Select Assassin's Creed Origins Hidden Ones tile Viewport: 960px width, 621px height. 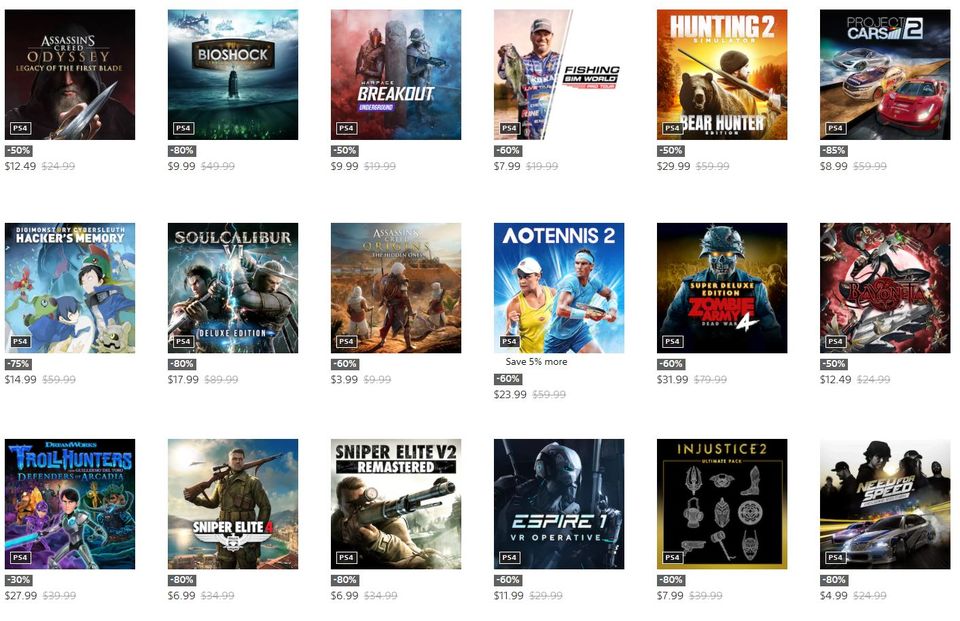click(x=396, y=288)
